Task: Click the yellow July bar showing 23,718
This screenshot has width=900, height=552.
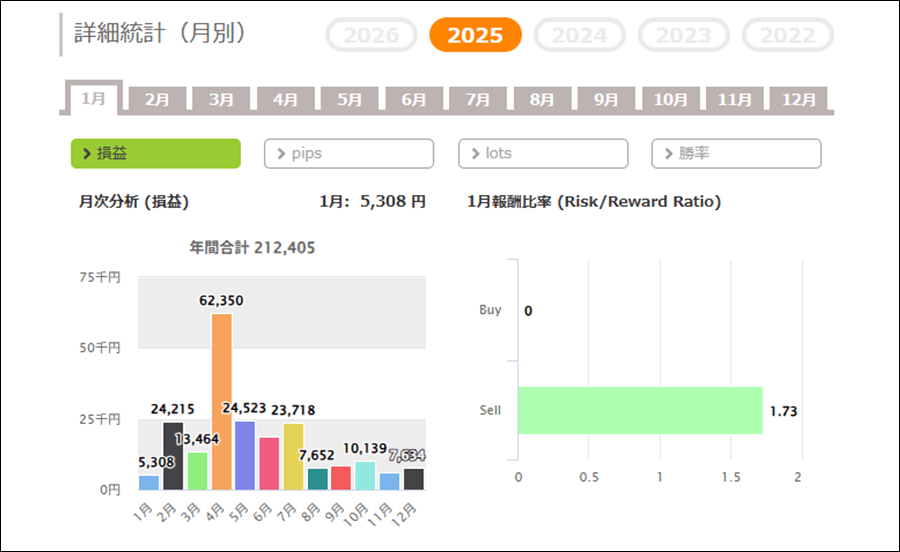Action: coord(293,456)
